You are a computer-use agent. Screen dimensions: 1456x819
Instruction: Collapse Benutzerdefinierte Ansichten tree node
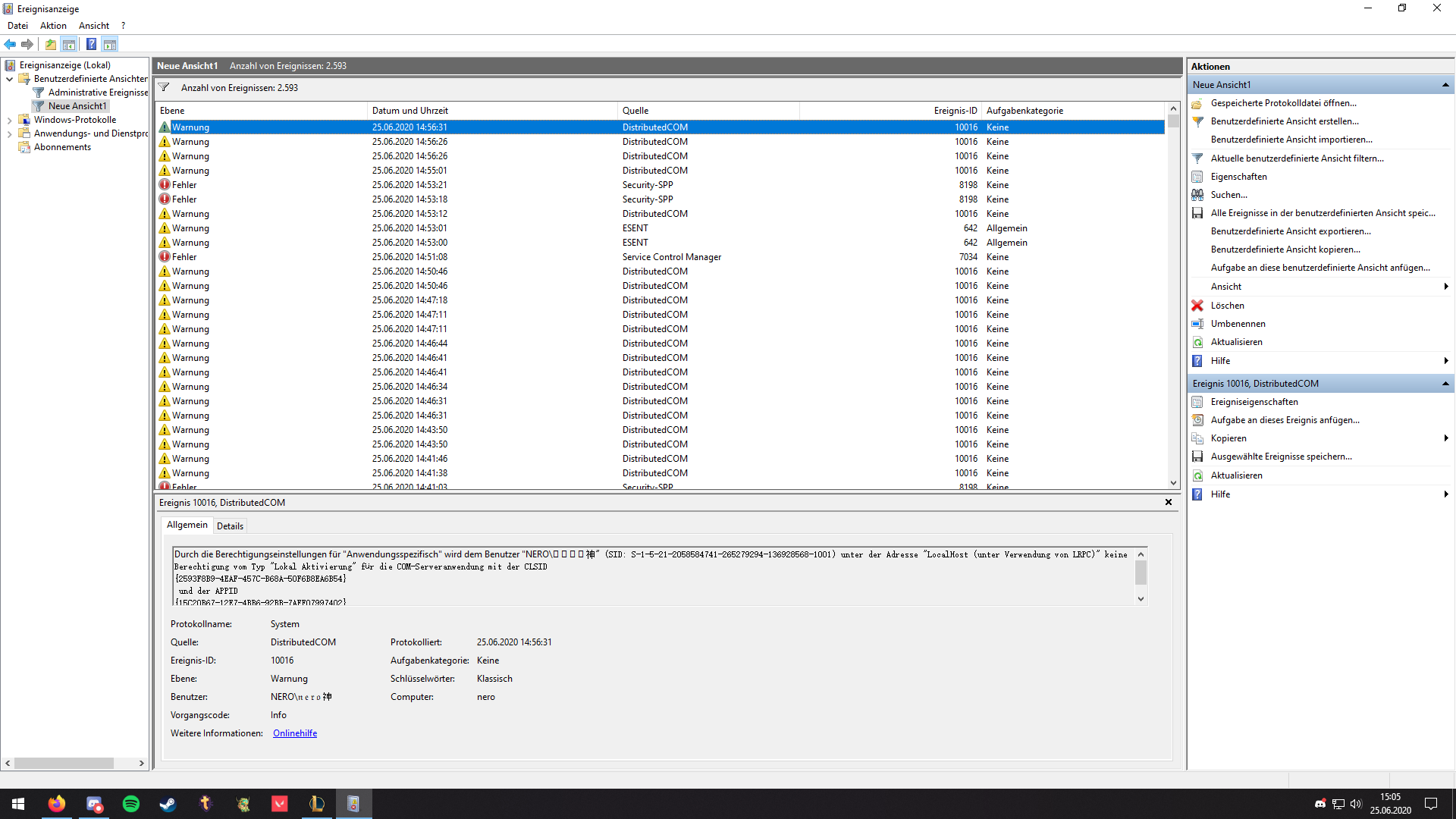(x=9, y=79)
